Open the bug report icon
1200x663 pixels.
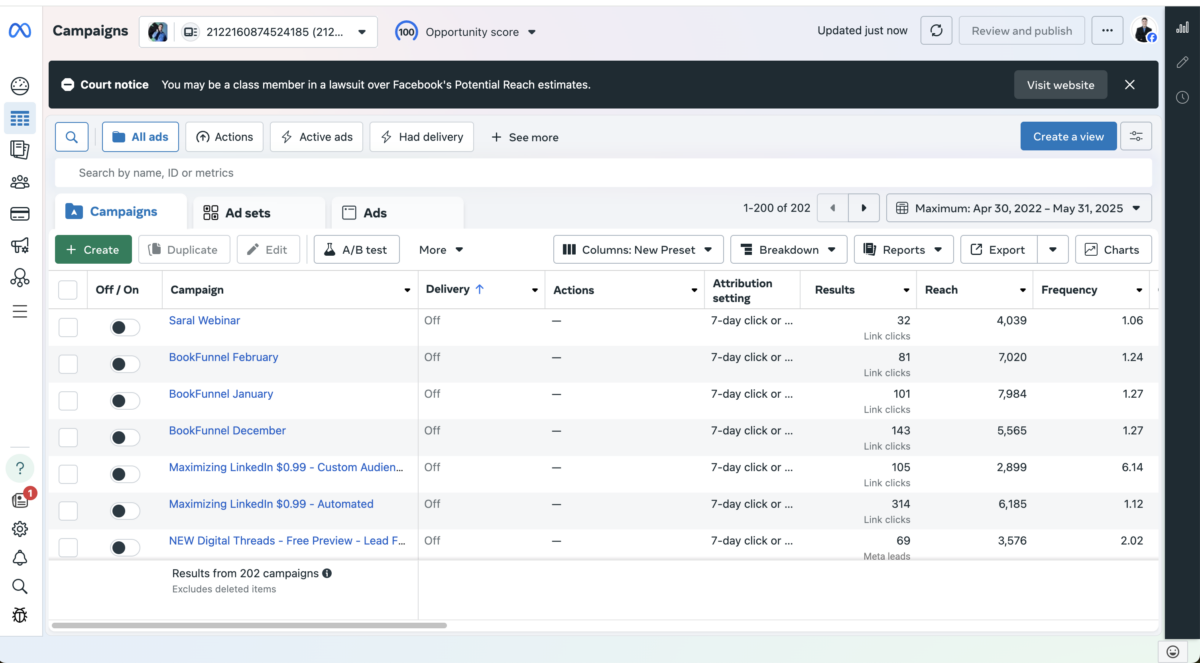click(x=20, y=615)
